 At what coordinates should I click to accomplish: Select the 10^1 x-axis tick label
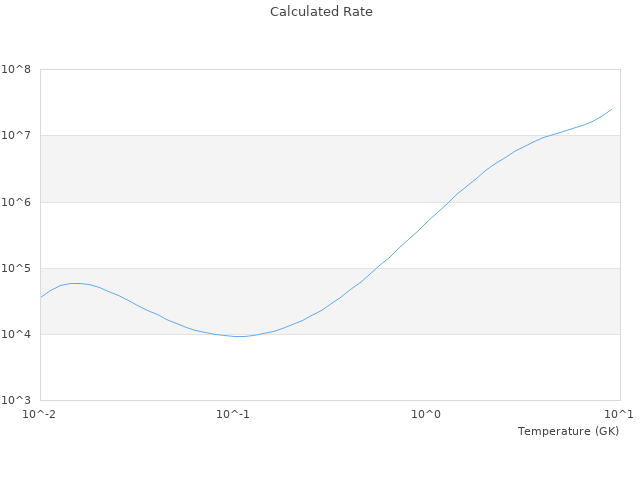(x=619, y=414)
